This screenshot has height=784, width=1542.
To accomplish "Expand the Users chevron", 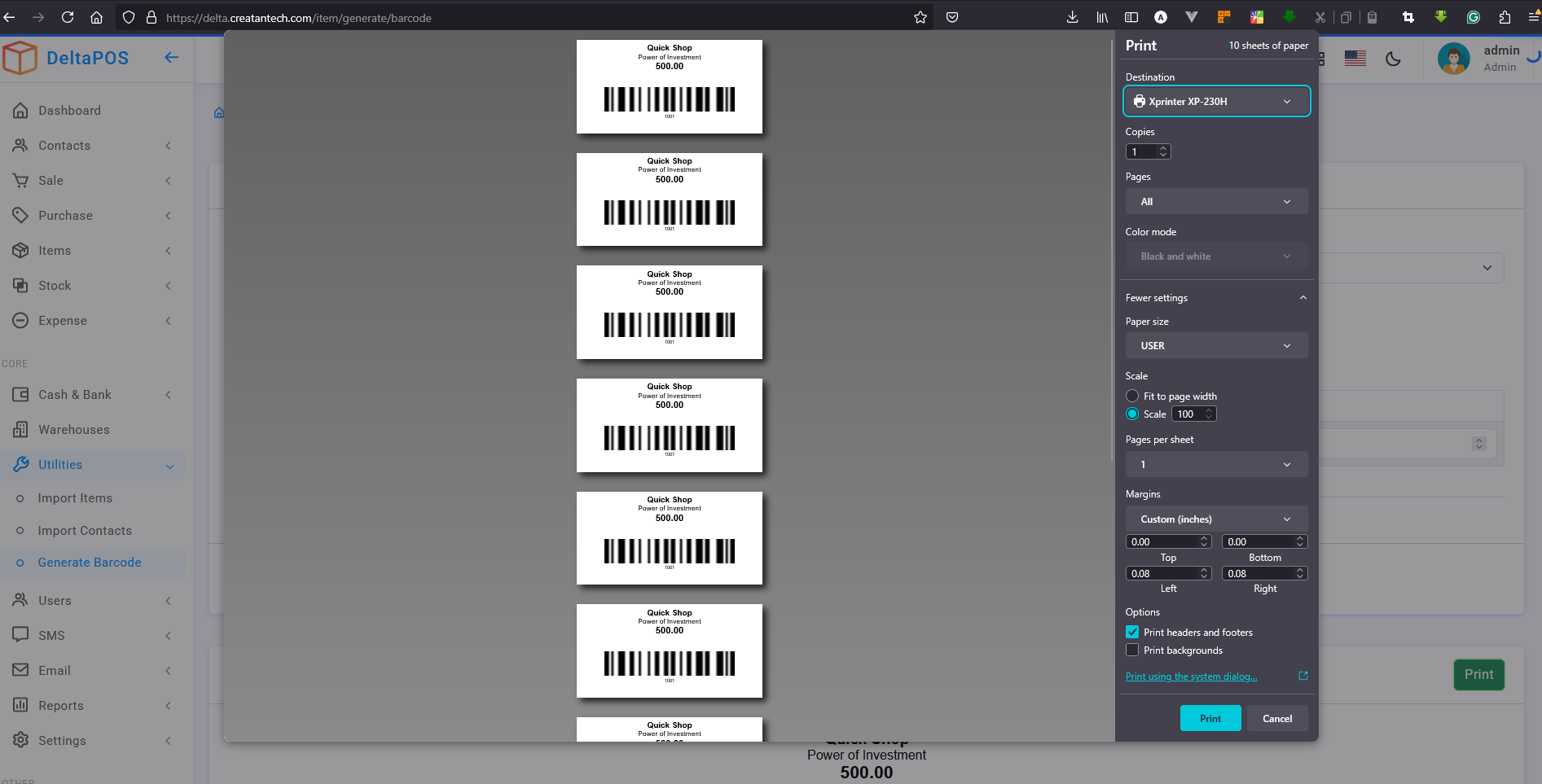I will [x=169, y=601].
